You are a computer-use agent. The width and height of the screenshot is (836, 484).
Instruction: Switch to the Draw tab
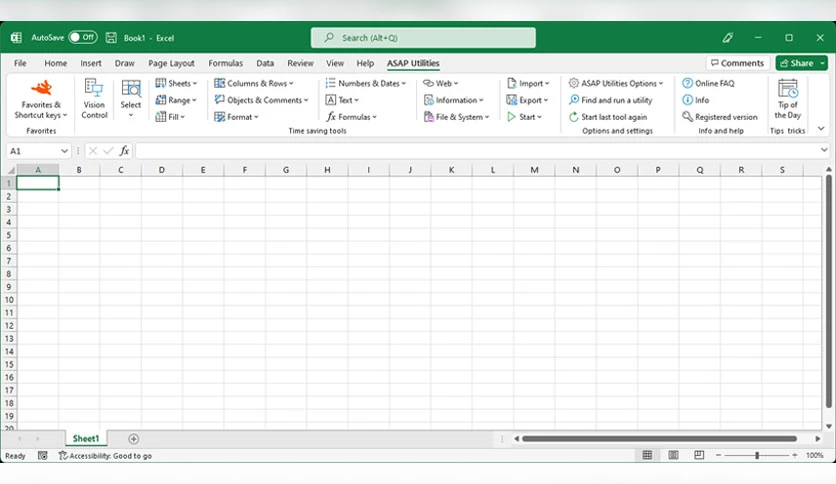(125, 63)
